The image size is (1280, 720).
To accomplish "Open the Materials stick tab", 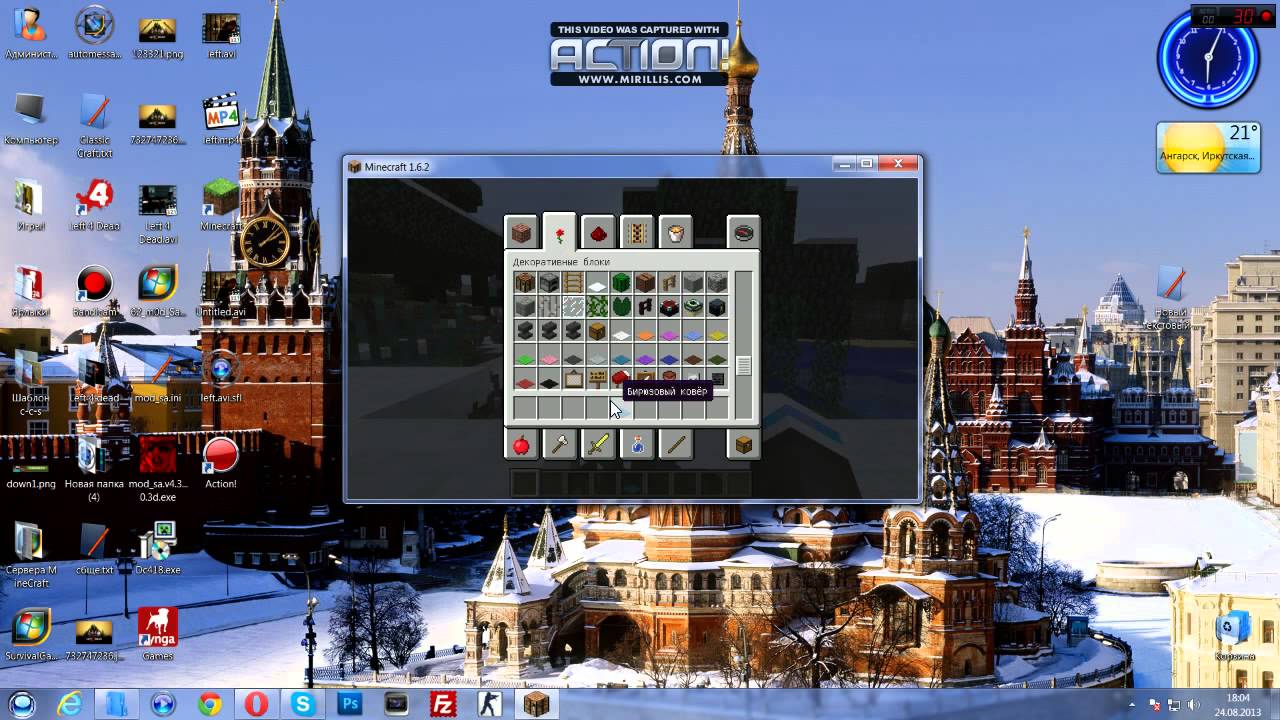I will pyautogui.click(x=676, y=445).
